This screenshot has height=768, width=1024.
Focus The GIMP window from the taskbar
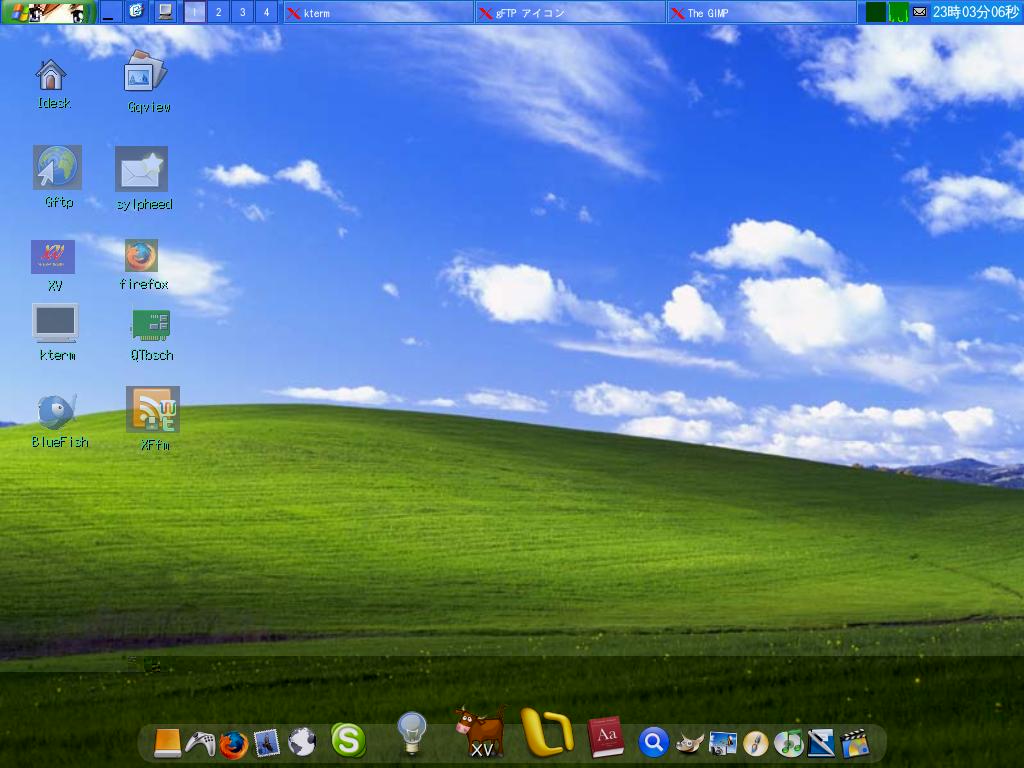[x=760, y=12]
